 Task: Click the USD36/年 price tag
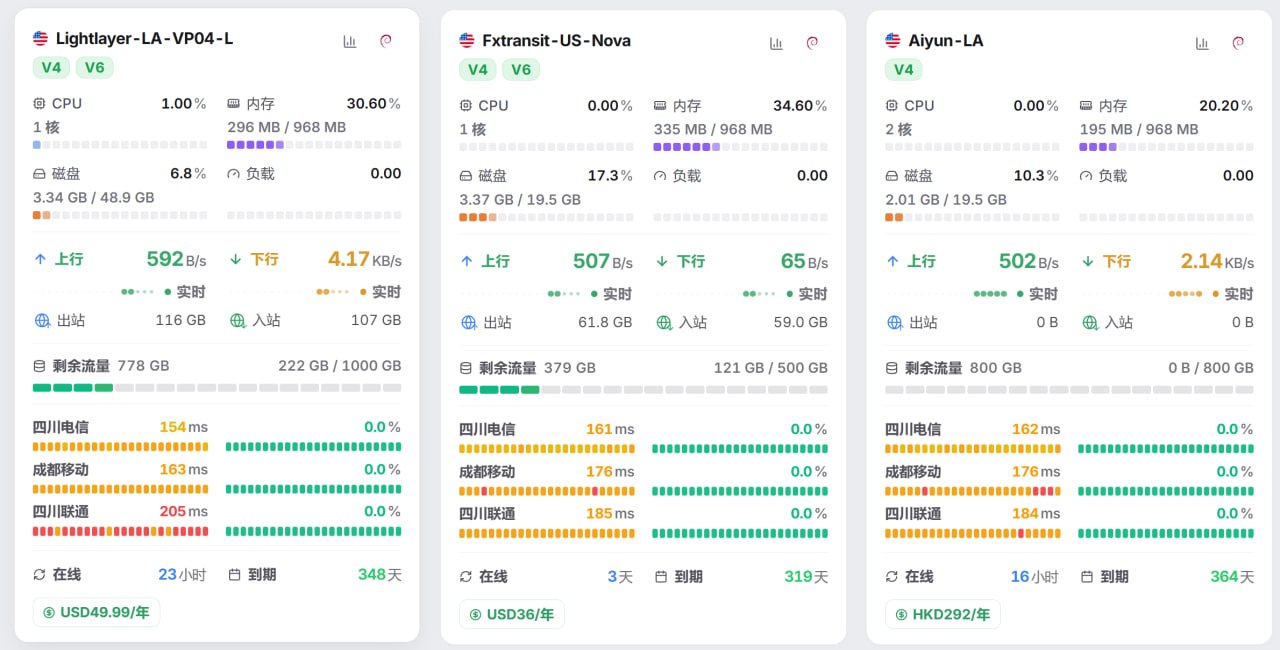512,614
